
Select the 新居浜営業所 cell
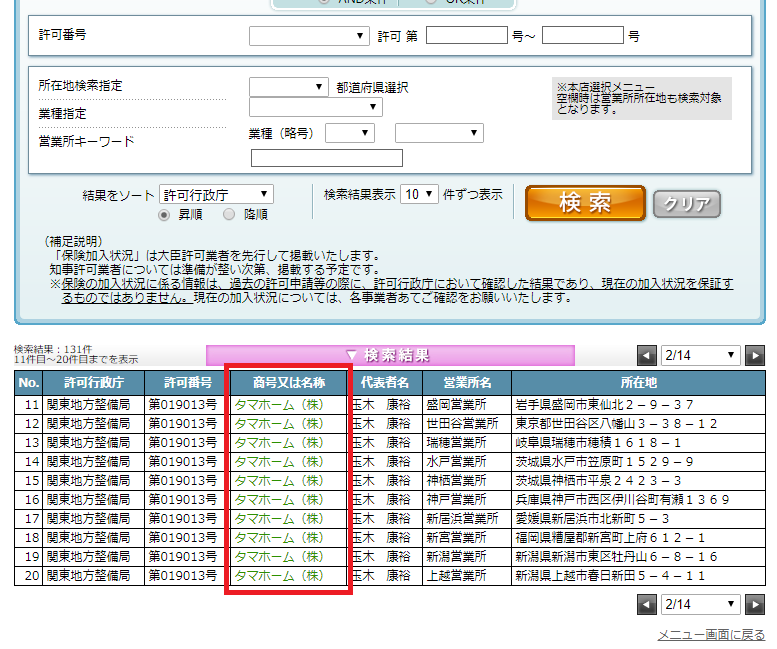point(467,519)
